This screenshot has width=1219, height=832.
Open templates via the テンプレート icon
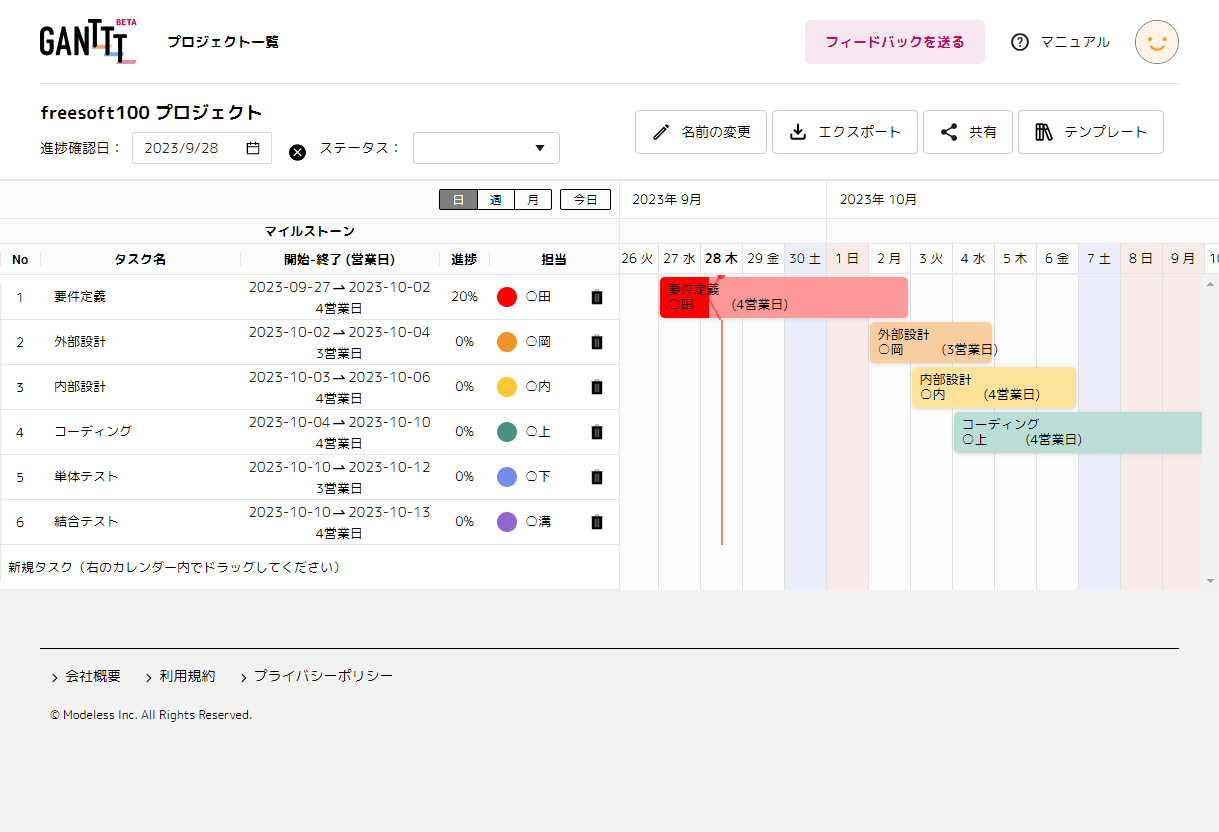pyautogui.click(x=1046, y=131)
